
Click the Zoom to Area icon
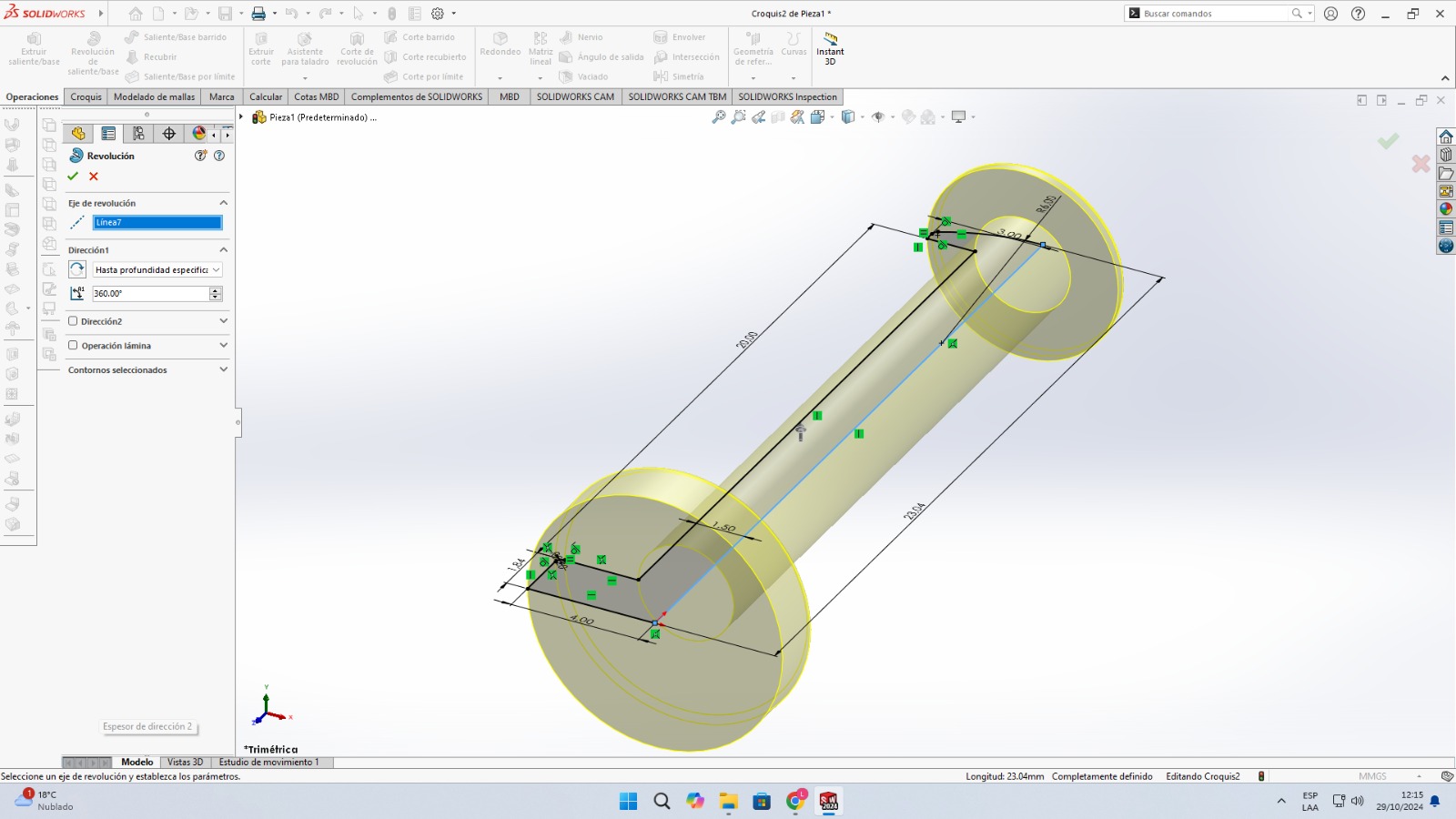(738, 117)
